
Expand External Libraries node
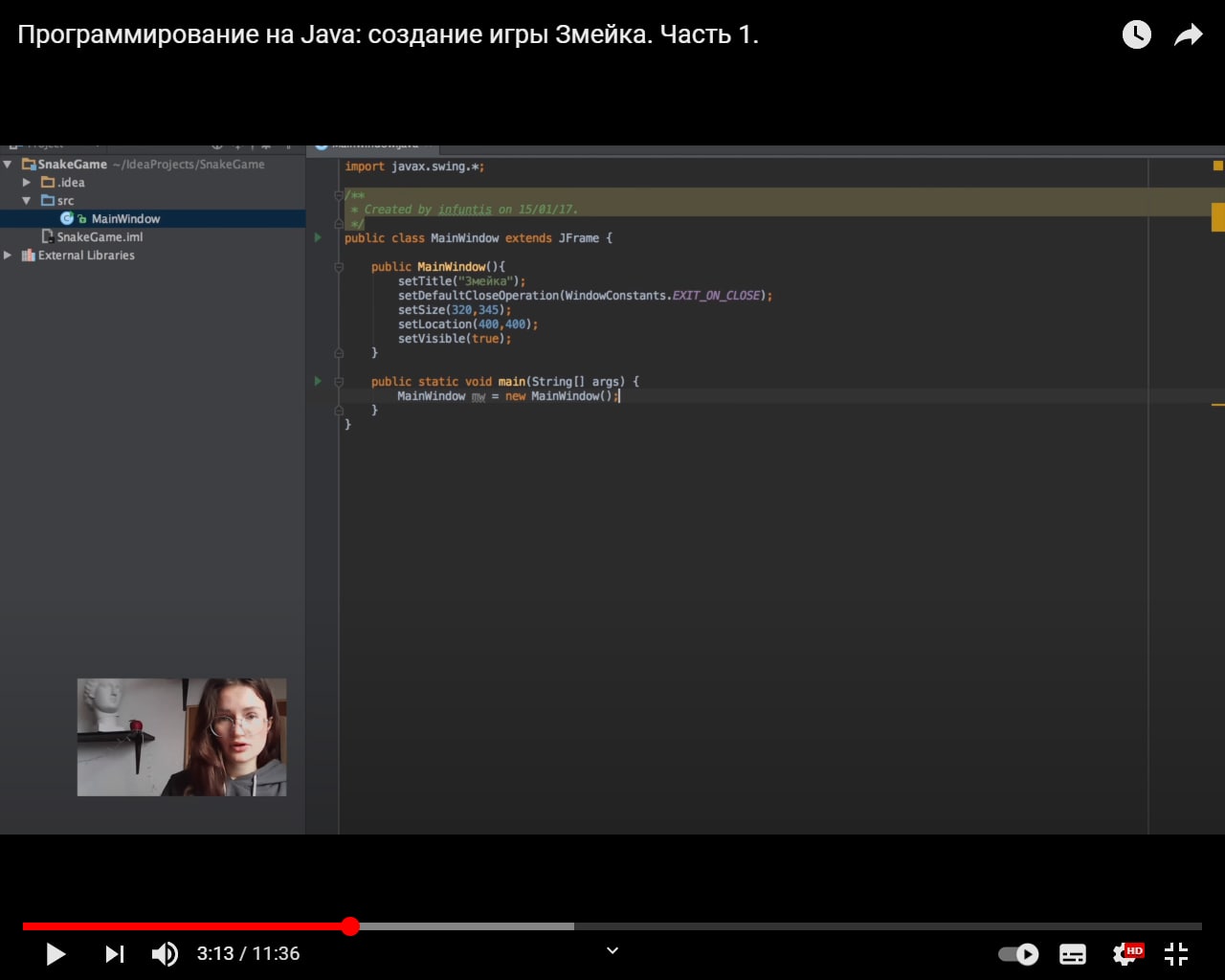[8, 256]
